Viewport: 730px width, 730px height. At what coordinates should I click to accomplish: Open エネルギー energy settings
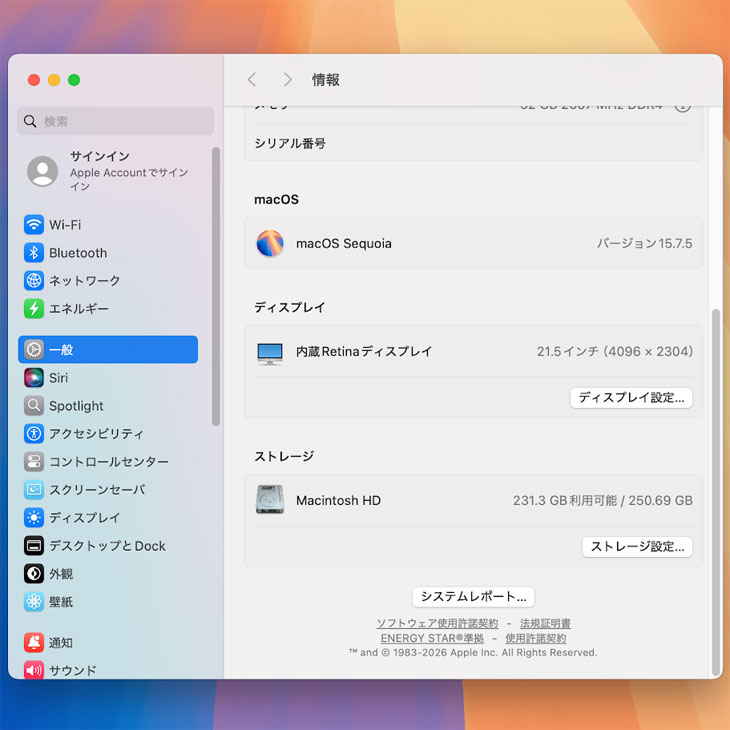(78, 309)
